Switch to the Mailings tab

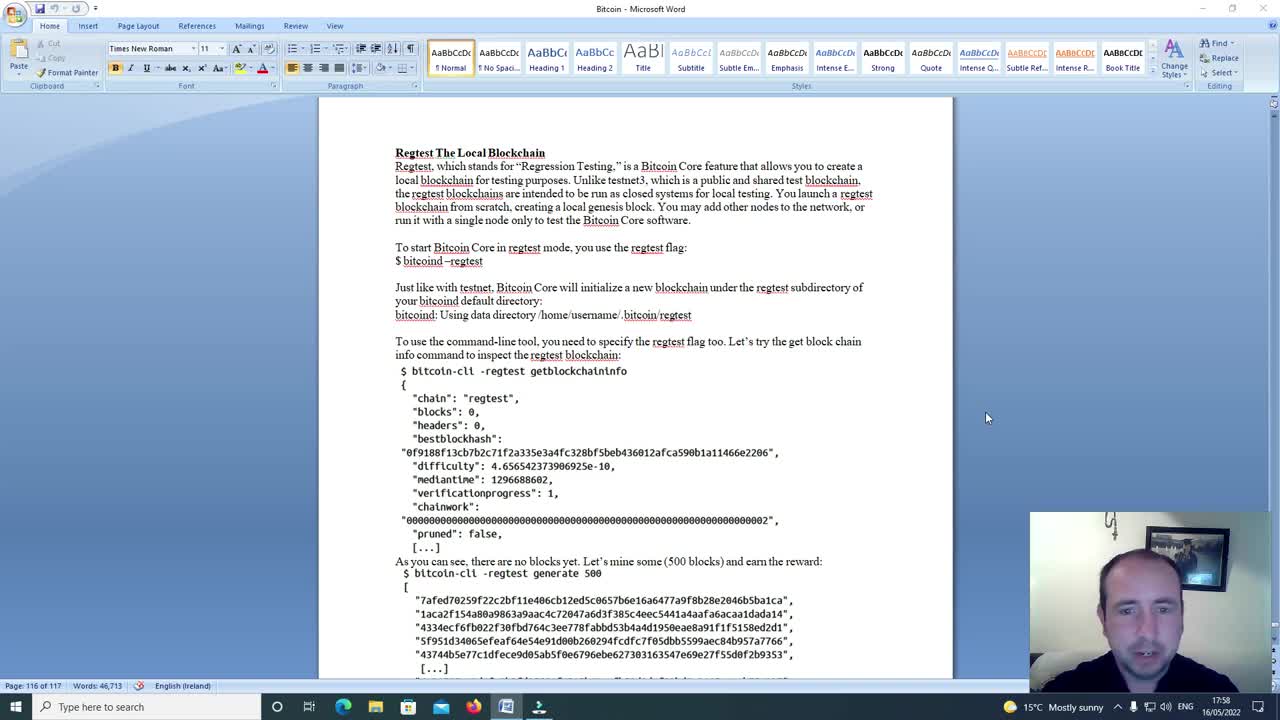coord(250,26)
